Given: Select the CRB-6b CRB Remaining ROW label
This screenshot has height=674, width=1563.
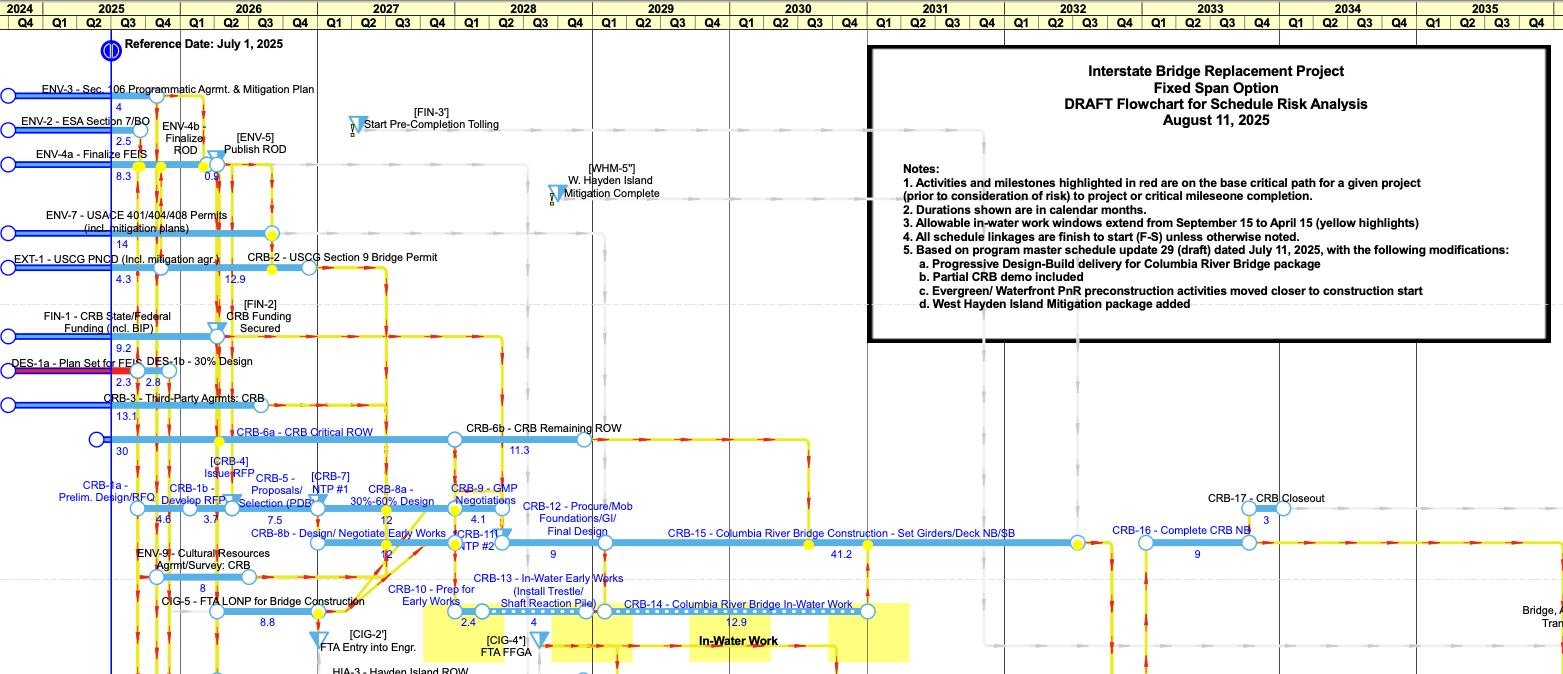Looking at the screenshot, I should pyautogui.click(x=544, y=428).
